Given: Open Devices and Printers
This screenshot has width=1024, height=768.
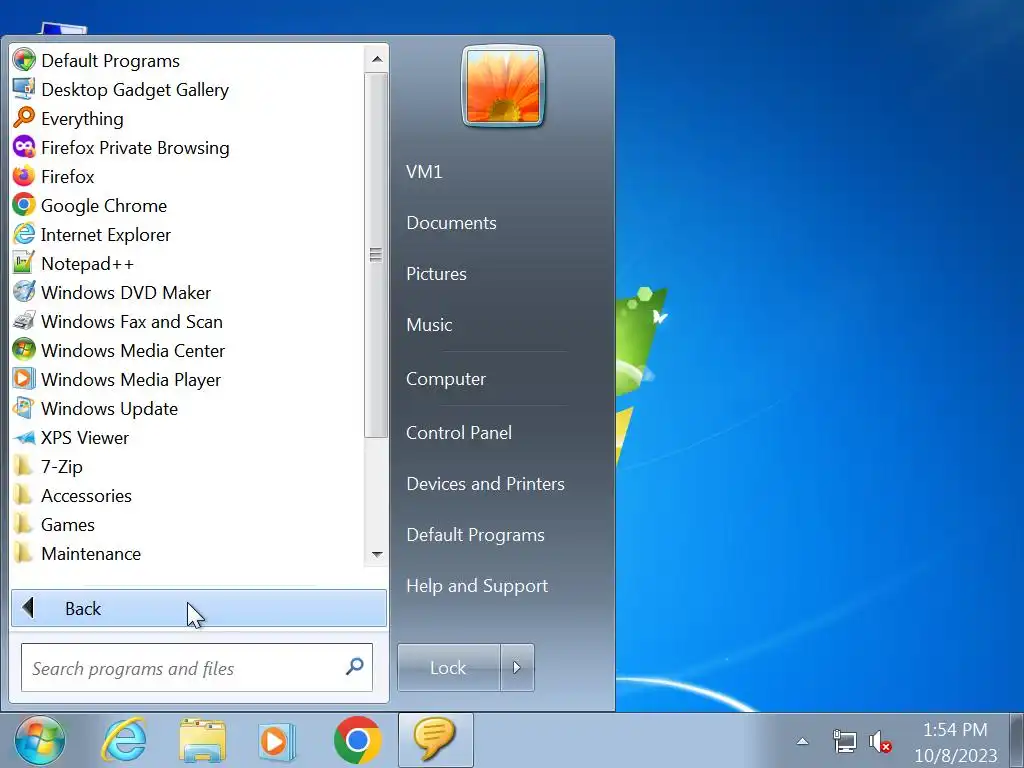Looking at the screenshot, I should 485,483.
